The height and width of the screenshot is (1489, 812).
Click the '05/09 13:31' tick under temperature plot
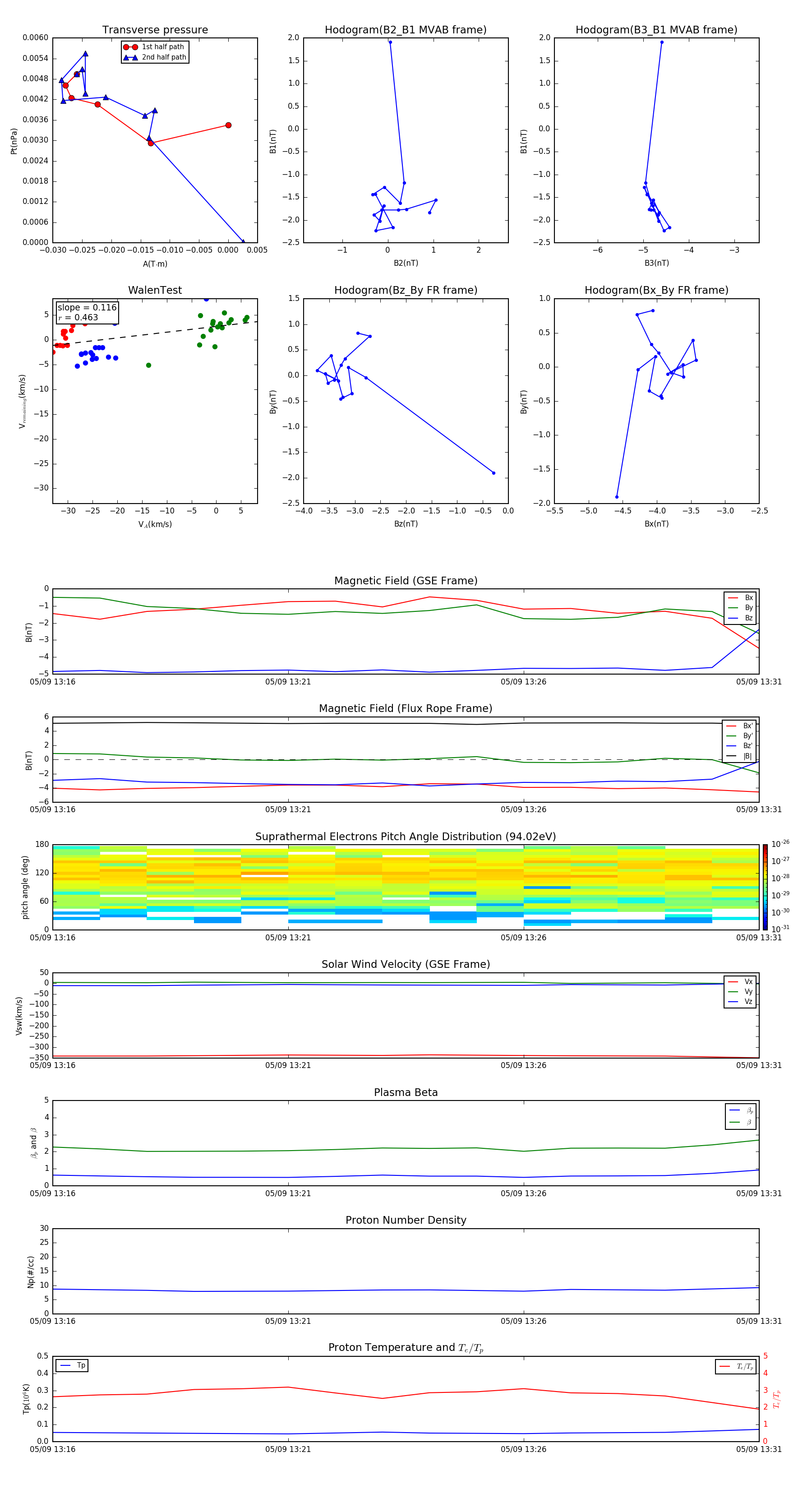click(x=759, y=1449)
